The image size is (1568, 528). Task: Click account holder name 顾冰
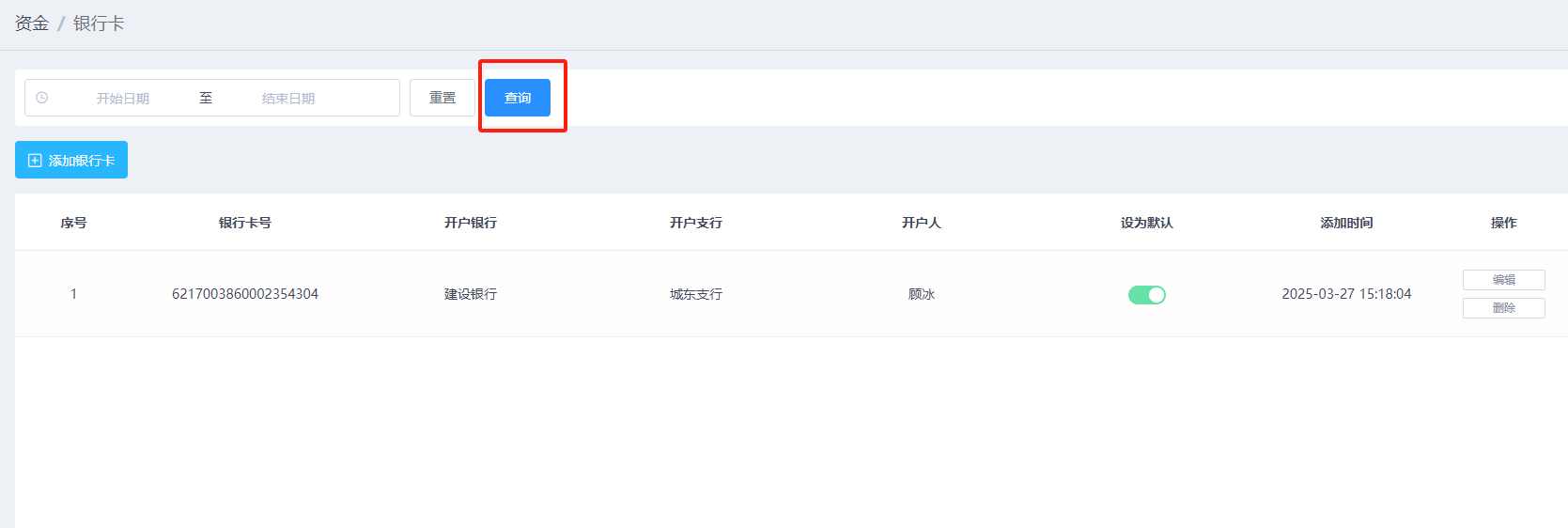click(x=922, y=294)
